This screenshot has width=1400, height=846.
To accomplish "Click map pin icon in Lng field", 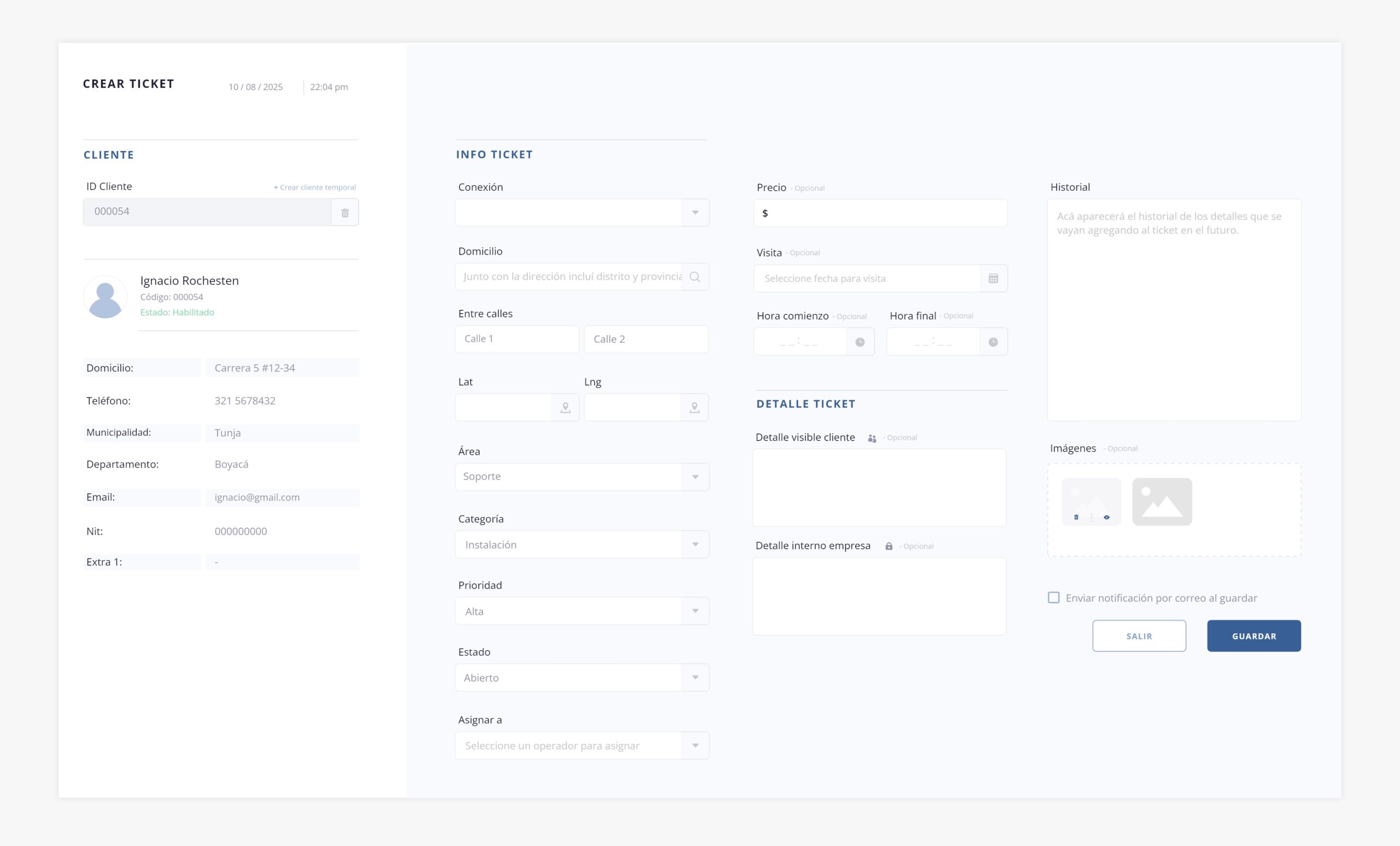I will (x=695, y=407).
